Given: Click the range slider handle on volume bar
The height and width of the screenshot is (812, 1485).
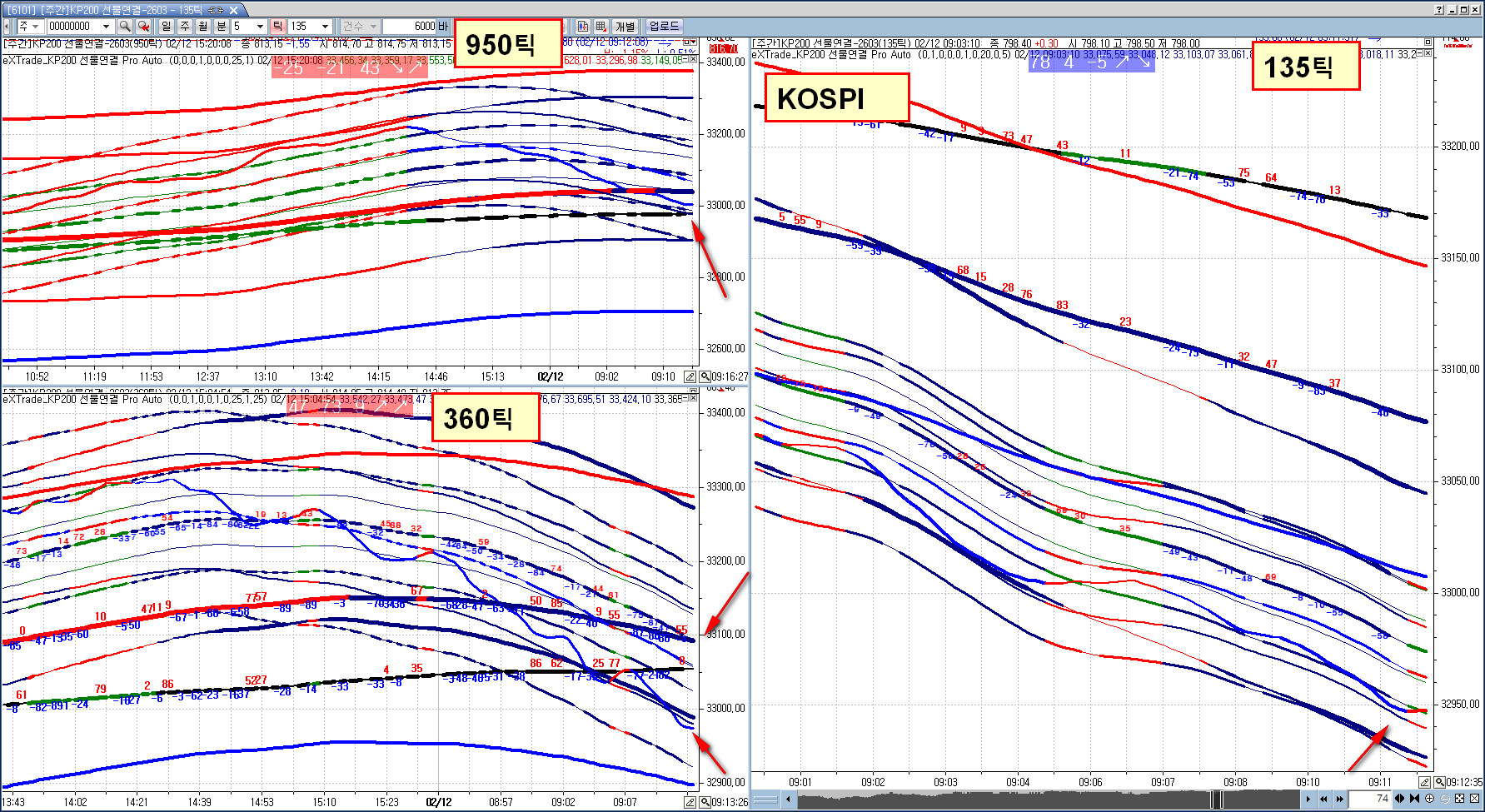Looking at the screenshot, I should [1217, 800].
